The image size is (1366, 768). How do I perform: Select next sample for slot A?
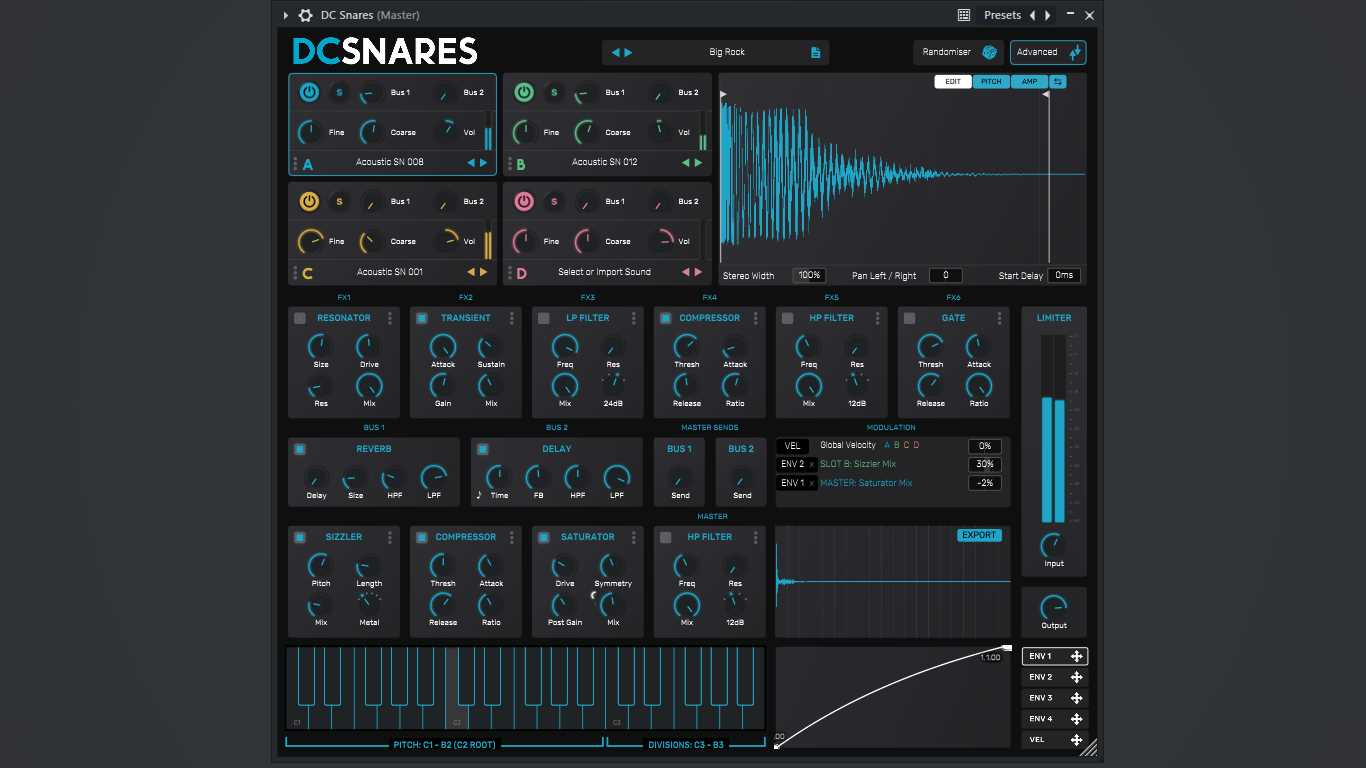point(484,163)
